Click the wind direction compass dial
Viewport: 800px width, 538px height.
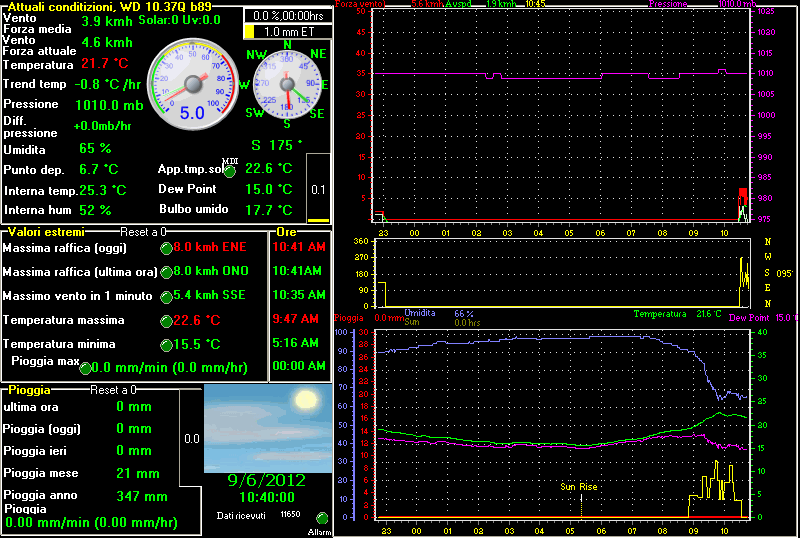pyautogui.click(x=287, y=84)
